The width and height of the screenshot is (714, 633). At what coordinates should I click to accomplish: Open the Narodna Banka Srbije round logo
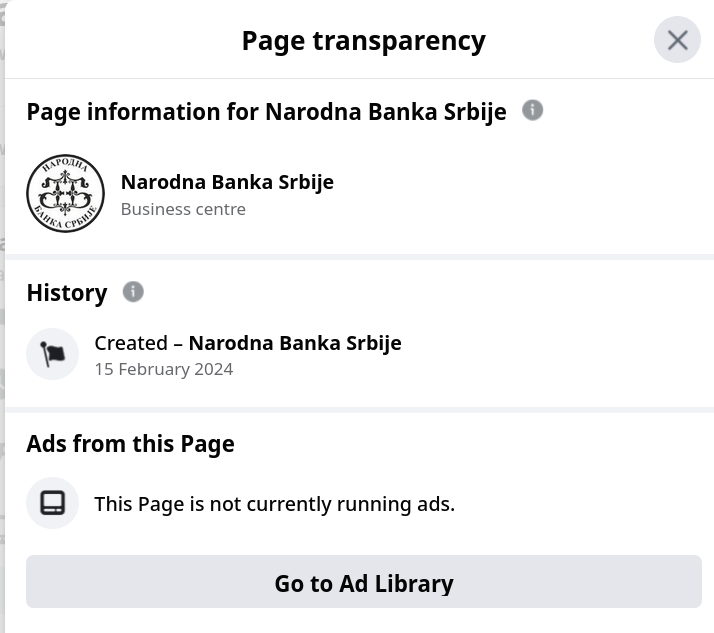click(66, 193)
